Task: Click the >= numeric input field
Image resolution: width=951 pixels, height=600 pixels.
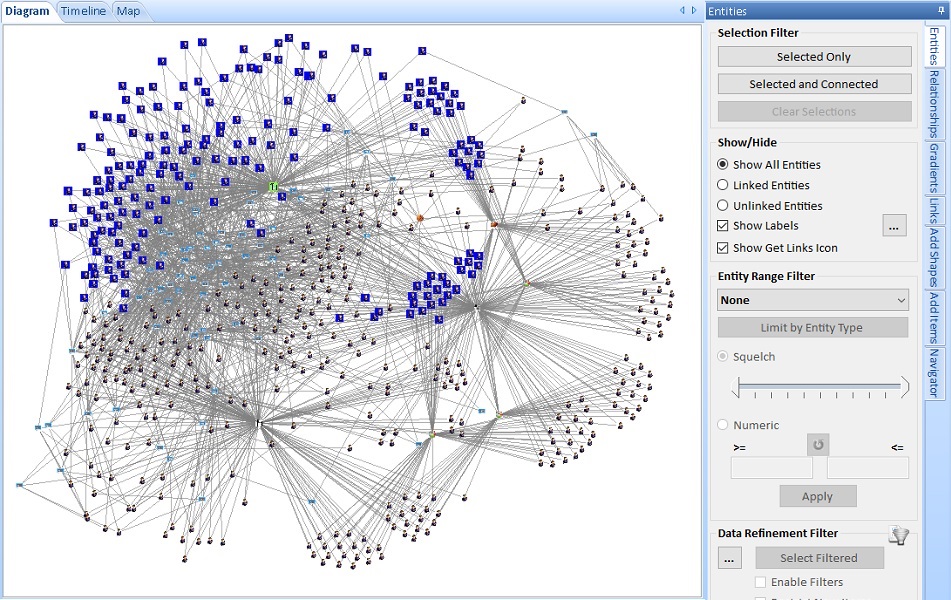Action: [x=771, y=467]
